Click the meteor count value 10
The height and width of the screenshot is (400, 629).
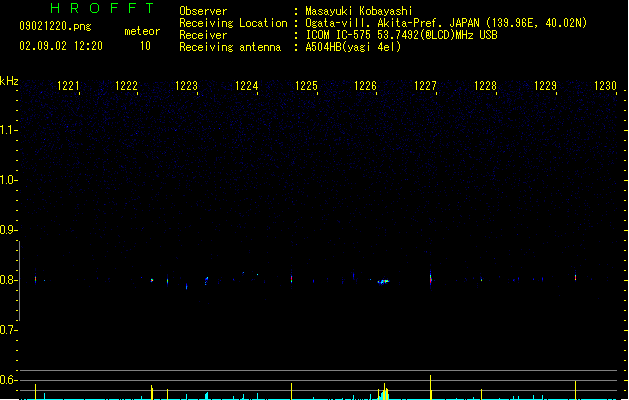145,46
